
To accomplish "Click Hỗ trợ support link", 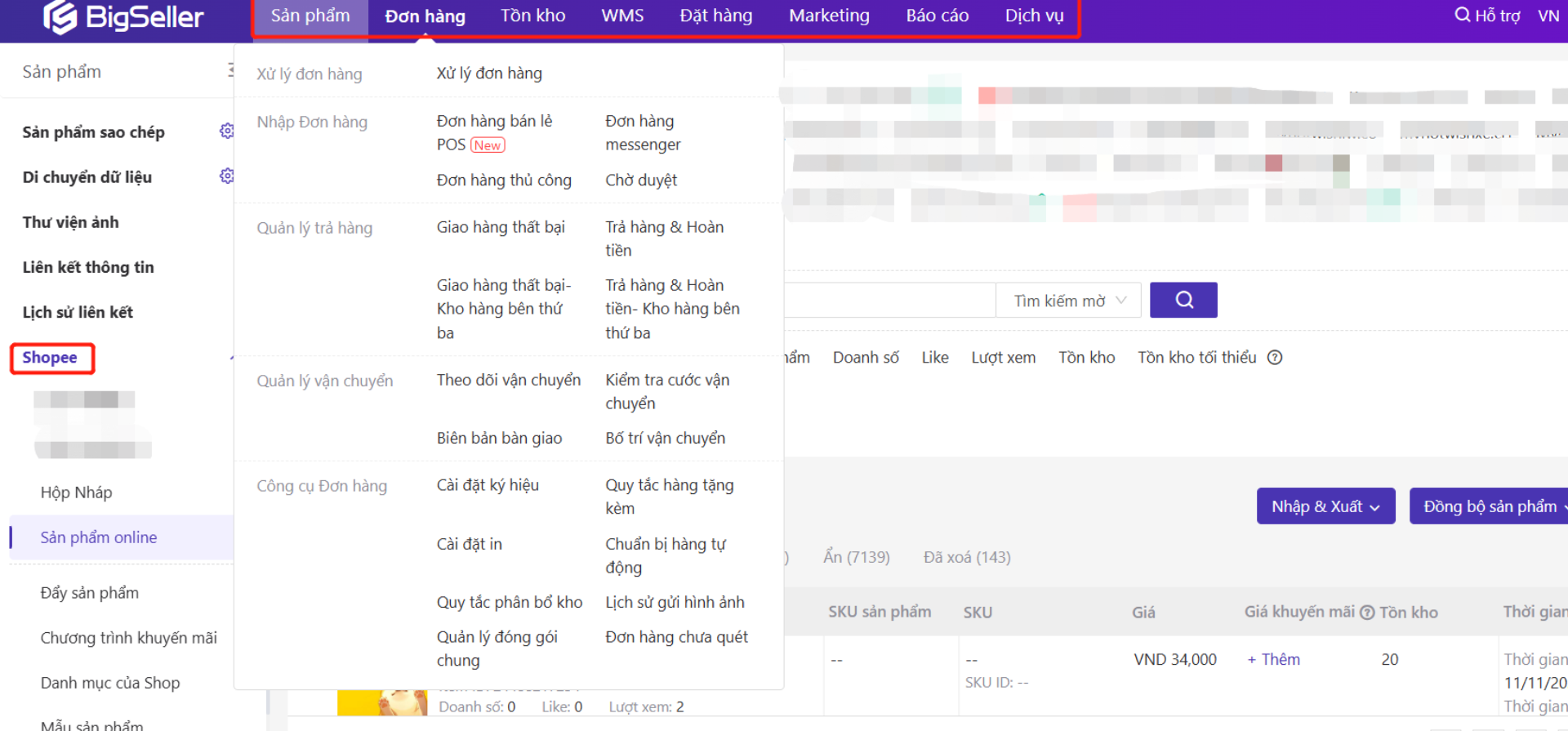I will [1497, 16].
